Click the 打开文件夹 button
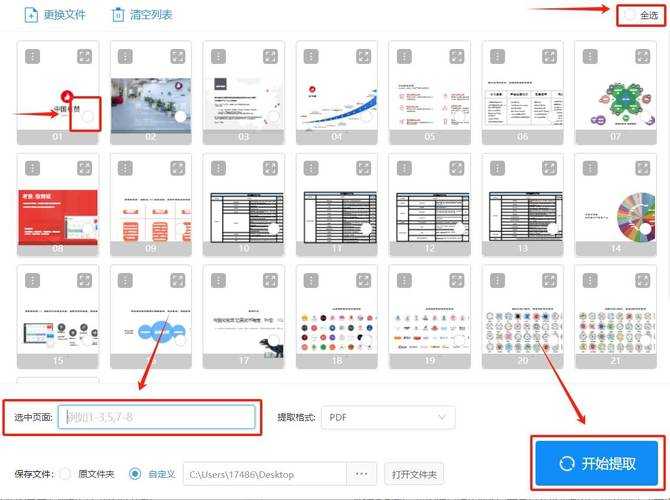 coord(414,474)
